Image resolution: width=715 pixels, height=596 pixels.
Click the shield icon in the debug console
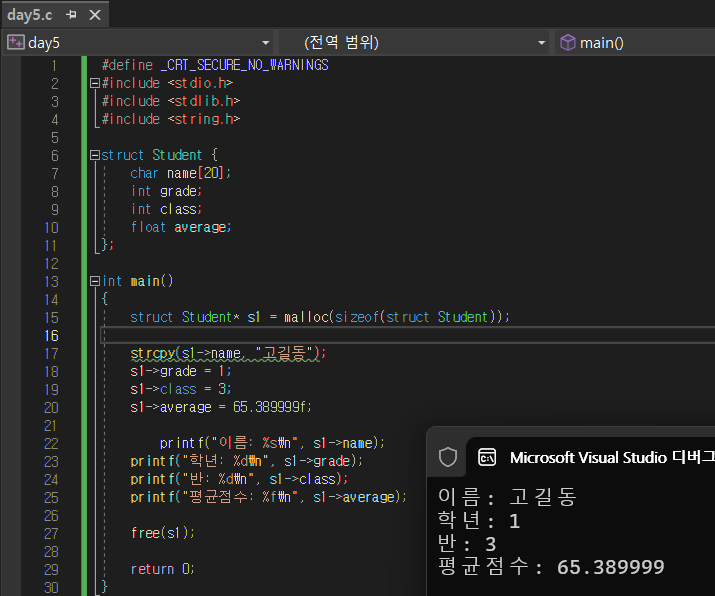click(x=447, y=457)
